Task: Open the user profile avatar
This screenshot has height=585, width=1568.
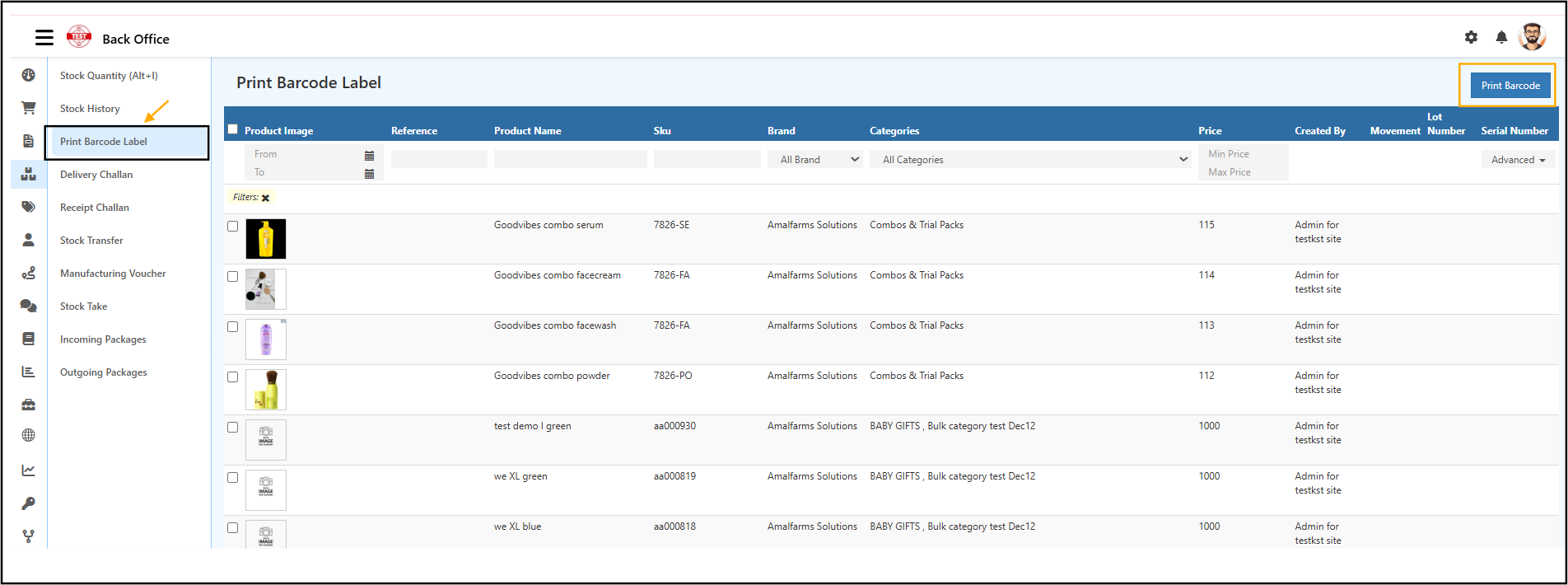Action: click(1532, 37)
